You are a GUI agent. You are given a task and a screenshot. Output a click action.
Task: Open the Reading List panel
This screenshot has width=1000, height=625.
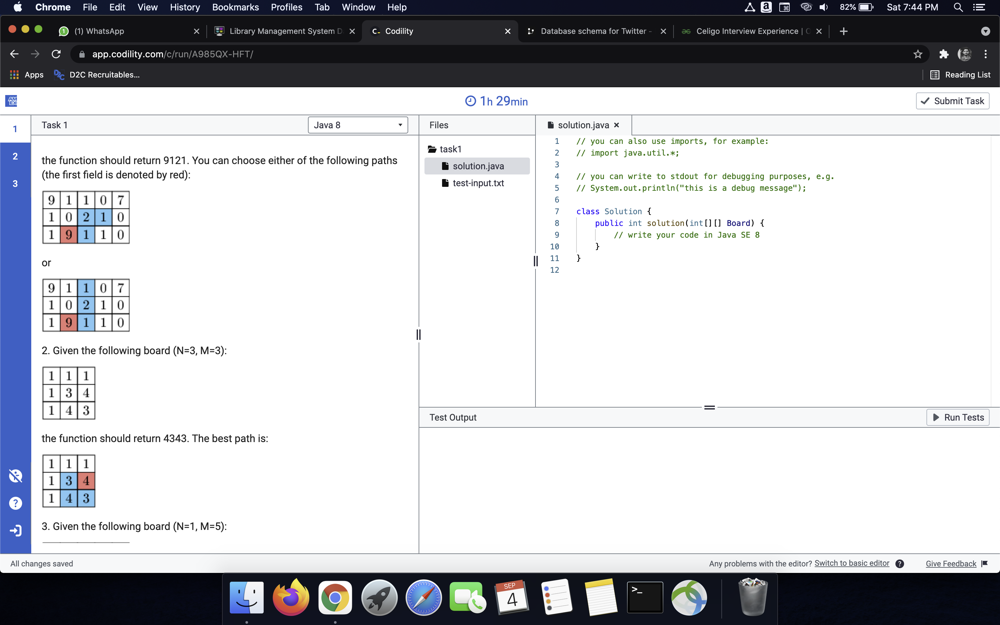click(960, 75)
